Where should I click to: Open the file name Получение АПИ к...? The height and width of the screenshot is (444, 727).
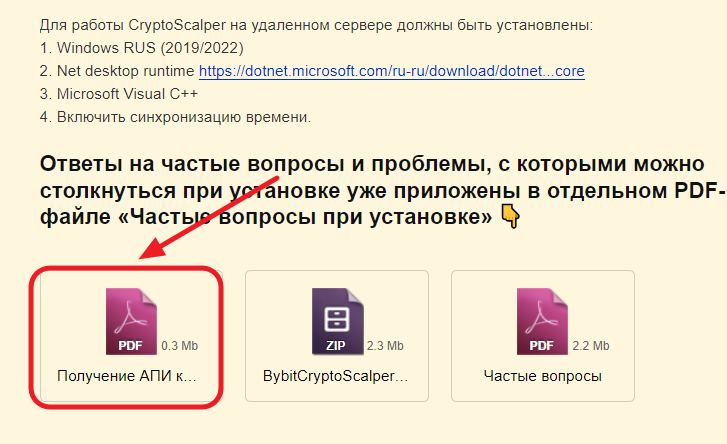(127, 376)
